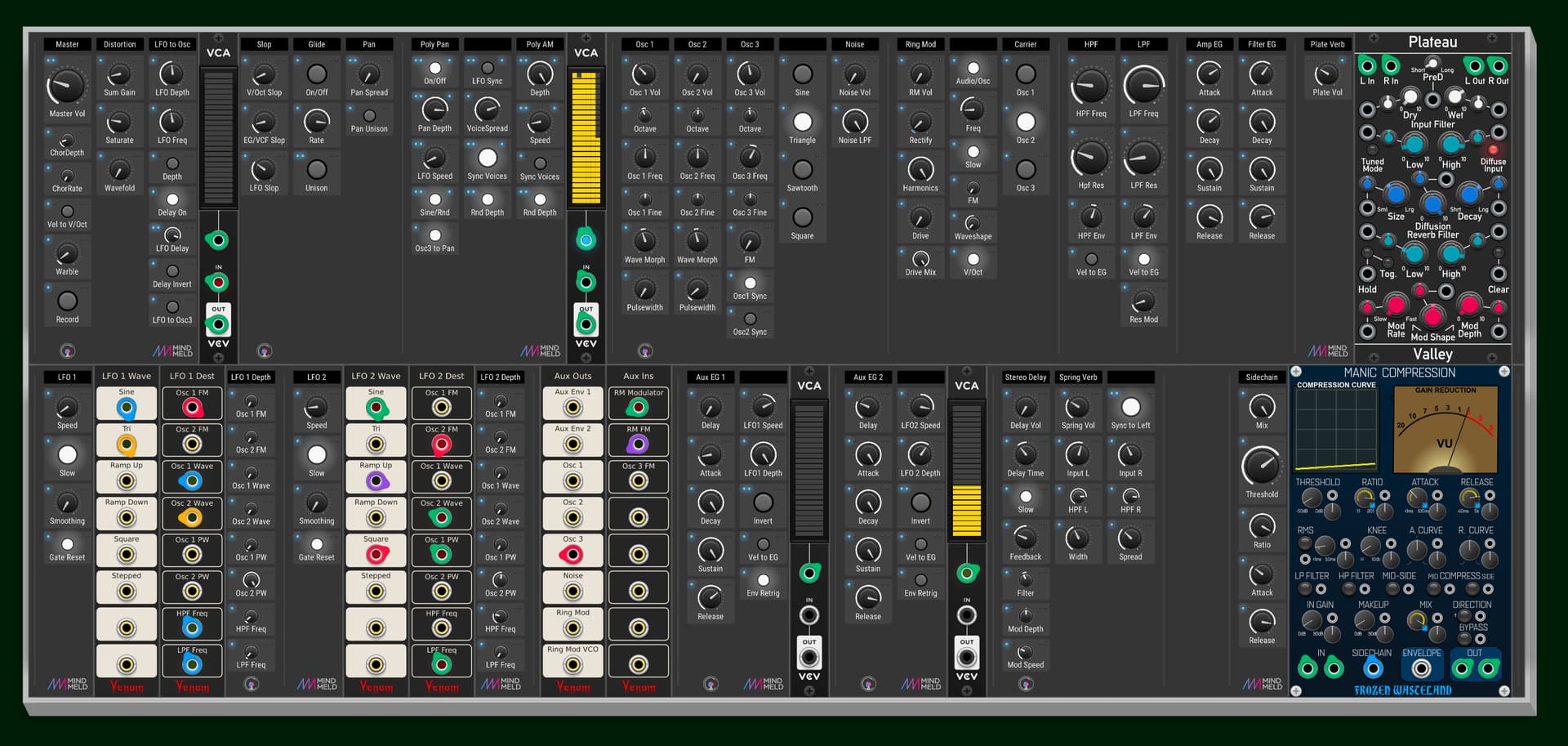Click the Plateau L In jack
The image size is (1568, 746).
pos(1366,65)
